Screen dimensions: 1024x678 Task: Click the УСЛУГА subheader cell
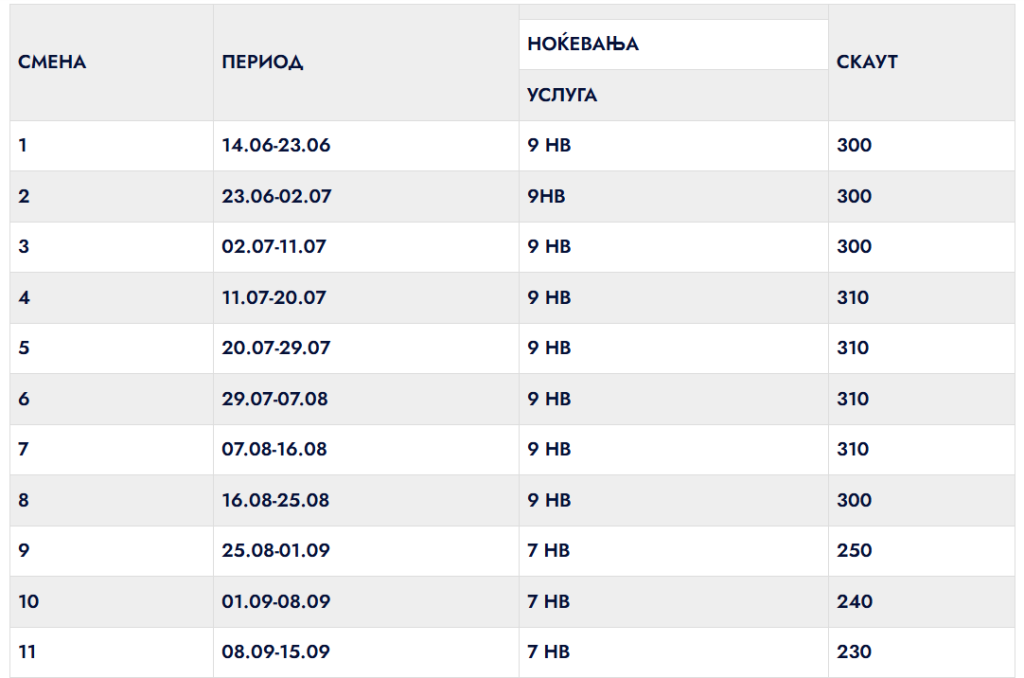click(x=562, y=95)
